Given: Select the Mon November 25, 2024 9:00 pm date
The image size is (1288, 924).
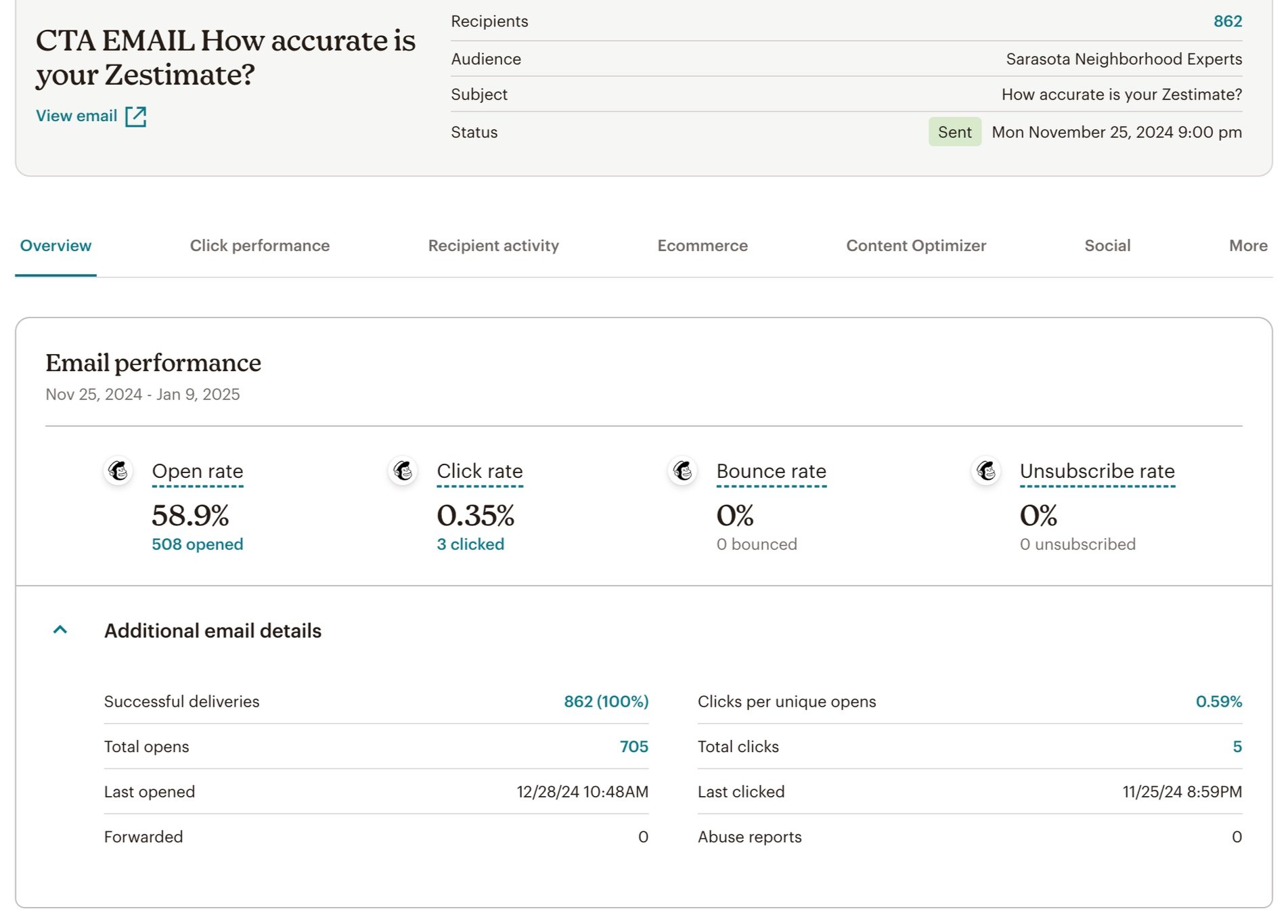Looking at the screenshot, I should (x=1117, y=132).
